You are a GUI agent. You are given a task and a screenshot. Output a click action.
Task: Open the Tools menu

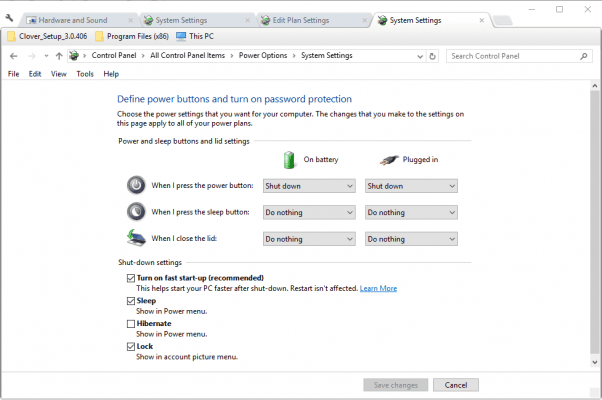click(x=85, y=74)
